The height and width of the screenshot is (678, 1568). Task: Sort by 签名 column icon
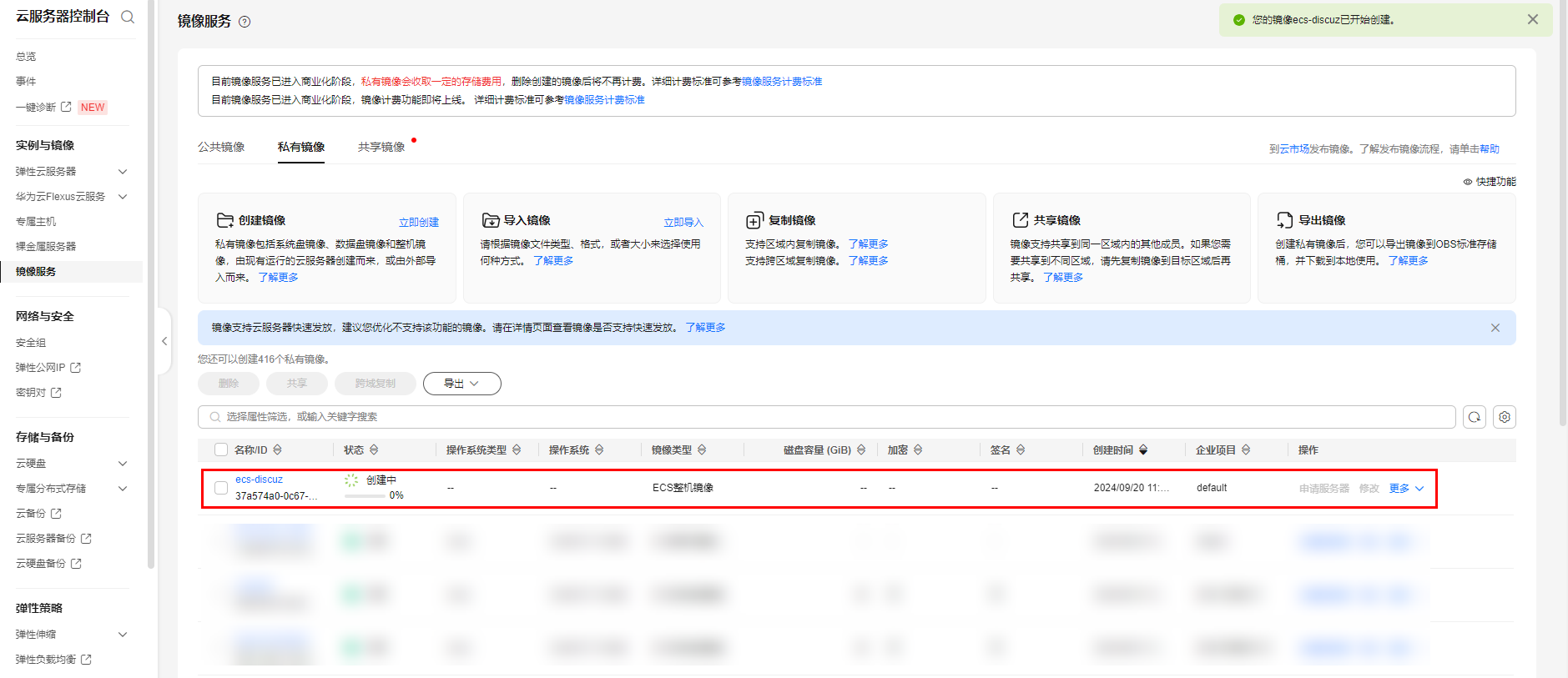point(1021,450)
